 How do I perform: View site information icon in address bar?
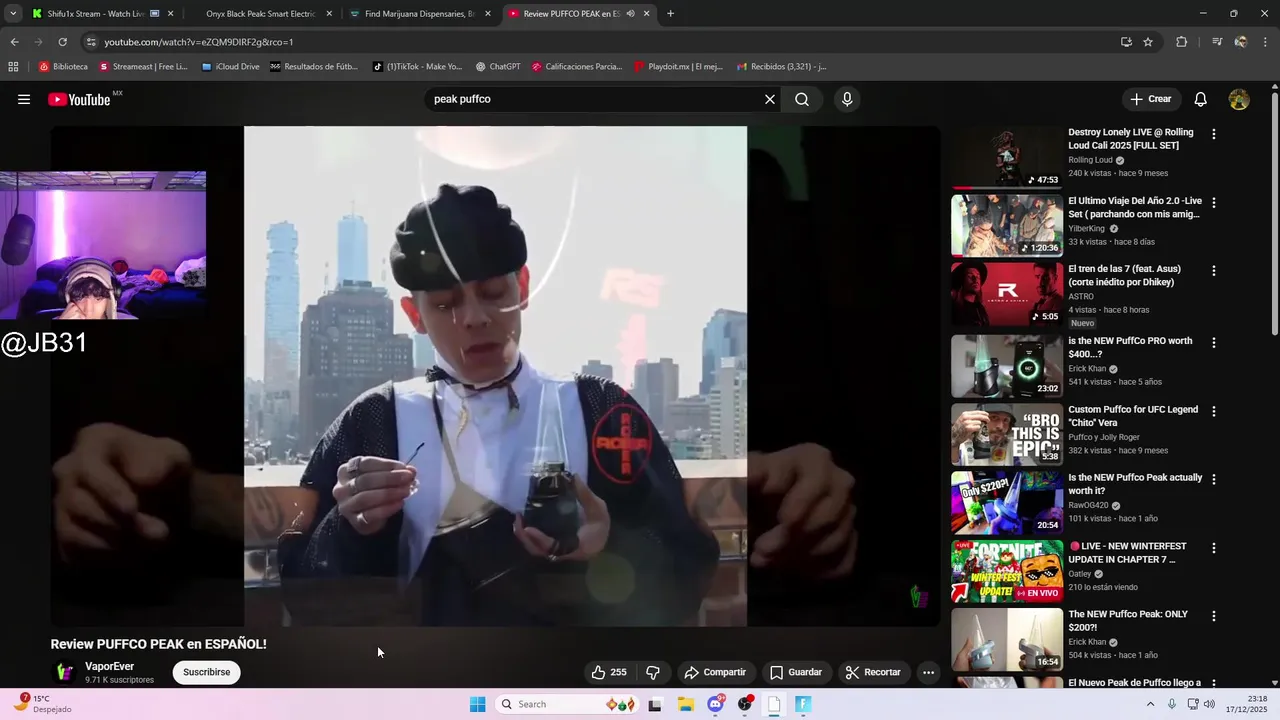(x=91, y=42)
